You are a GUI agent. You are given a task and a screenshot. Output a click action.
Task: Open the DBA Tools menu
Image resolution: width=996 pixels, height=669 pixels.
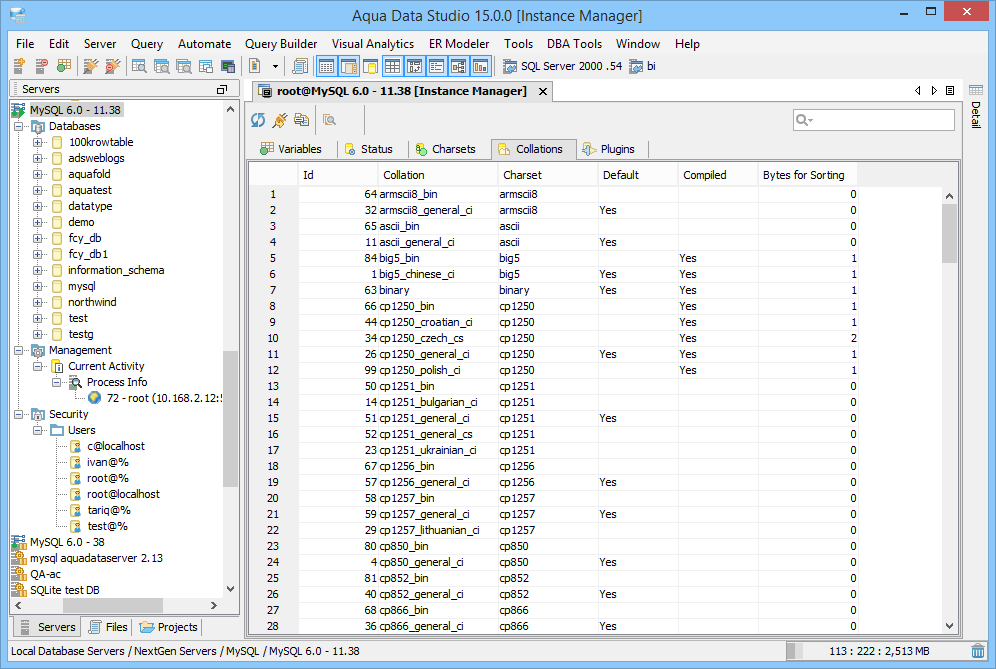pos(574,44)
